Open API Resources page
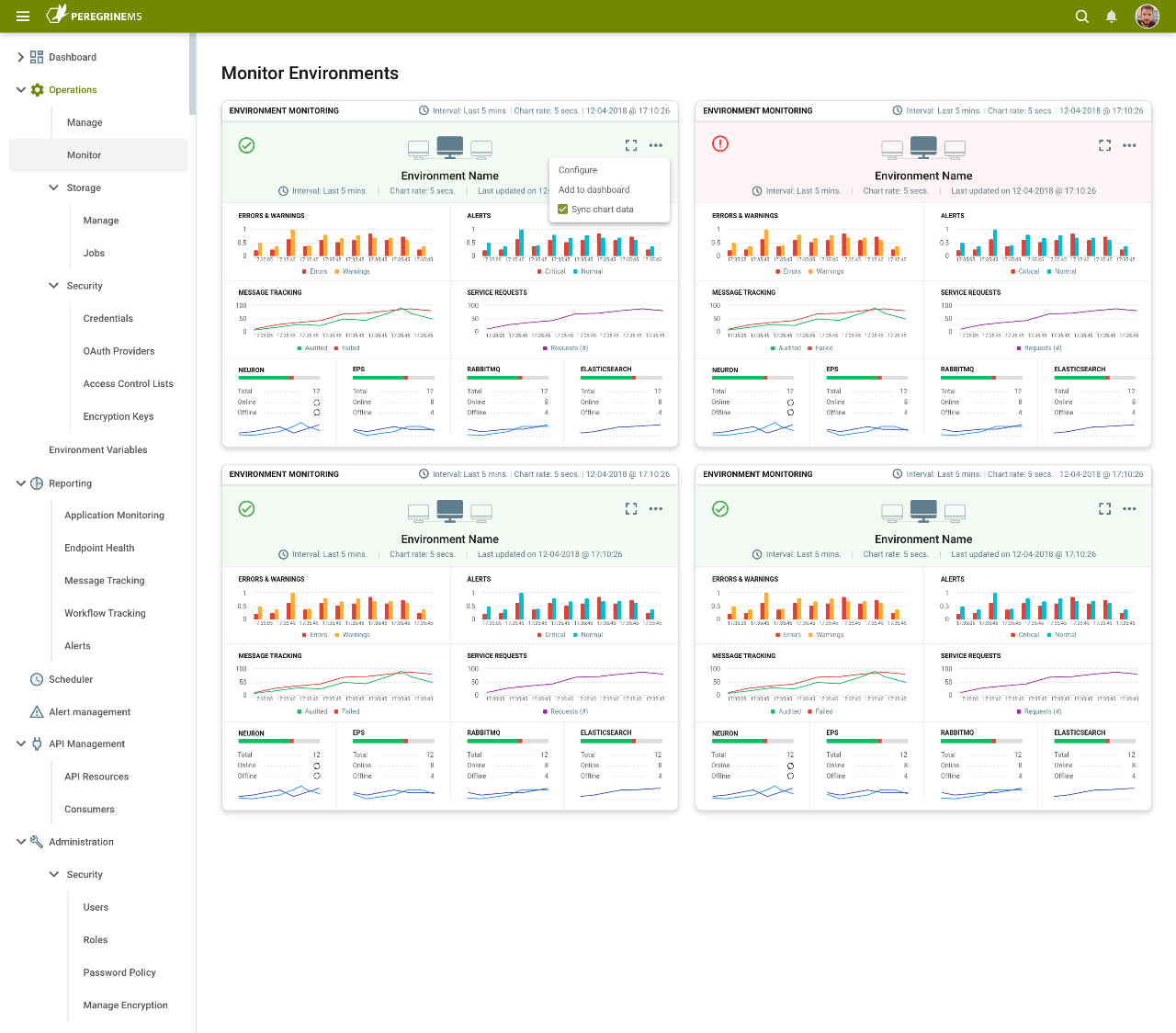The width and height of the screenshot is (1176, 1033). [x=96, y=777]
